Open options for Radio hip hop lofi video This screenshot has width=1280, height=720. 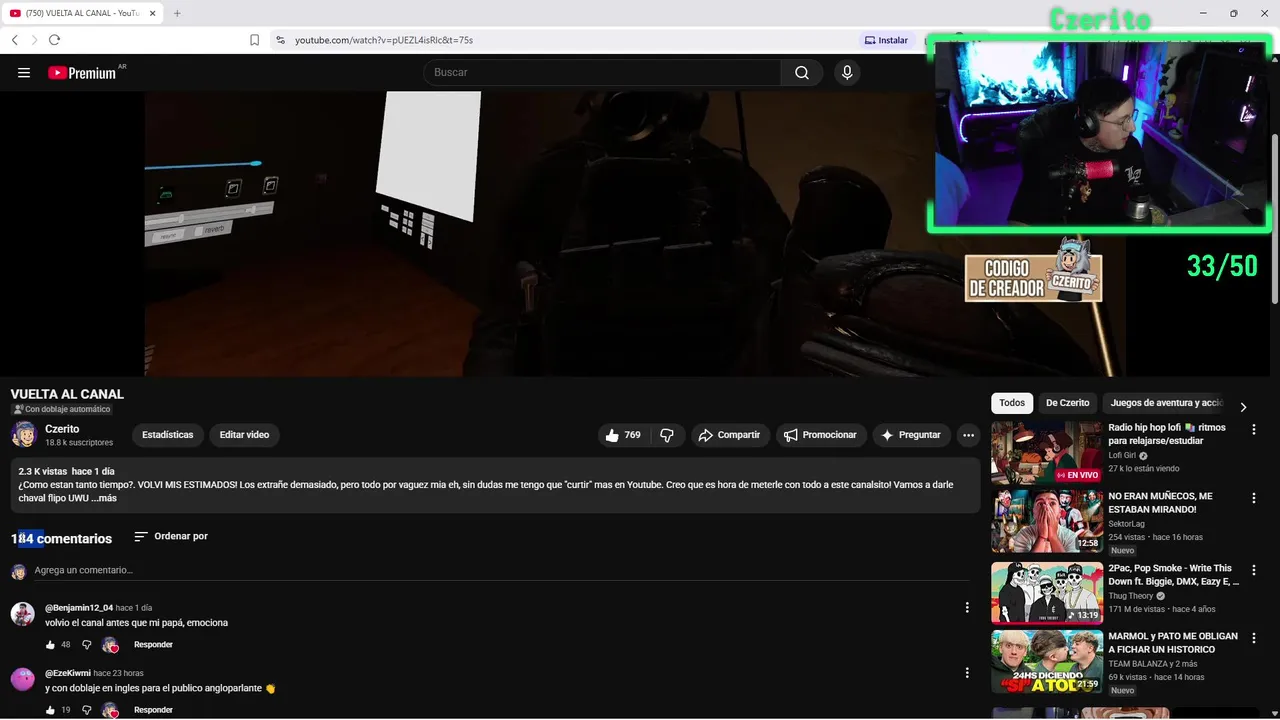pos(1254,429)
